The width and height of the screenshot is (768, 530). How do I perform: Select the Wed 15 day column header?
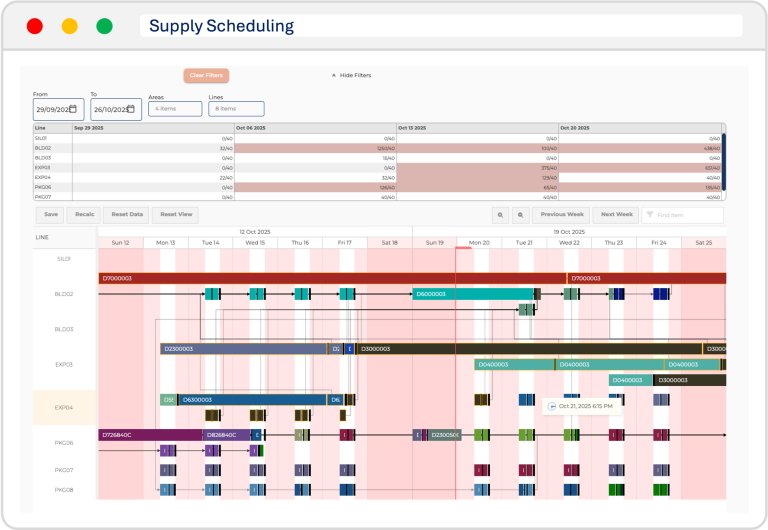click(x=255, y=242)
